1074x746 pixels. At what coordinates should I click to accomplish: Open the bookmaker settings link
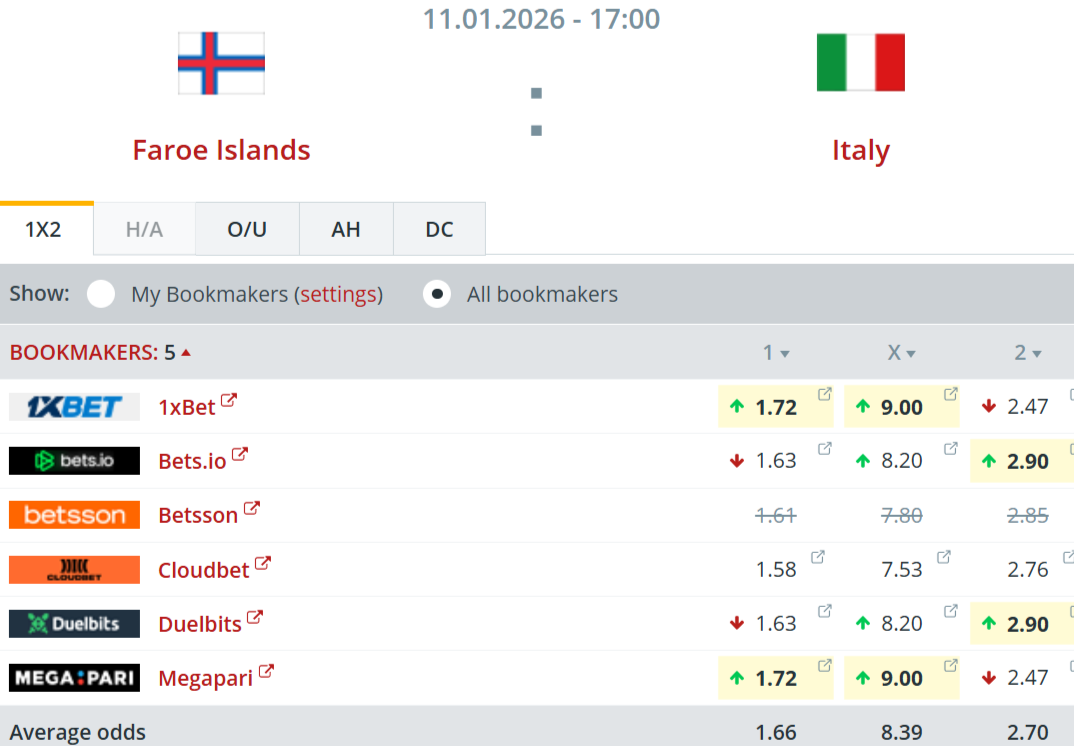click(339, 295)
